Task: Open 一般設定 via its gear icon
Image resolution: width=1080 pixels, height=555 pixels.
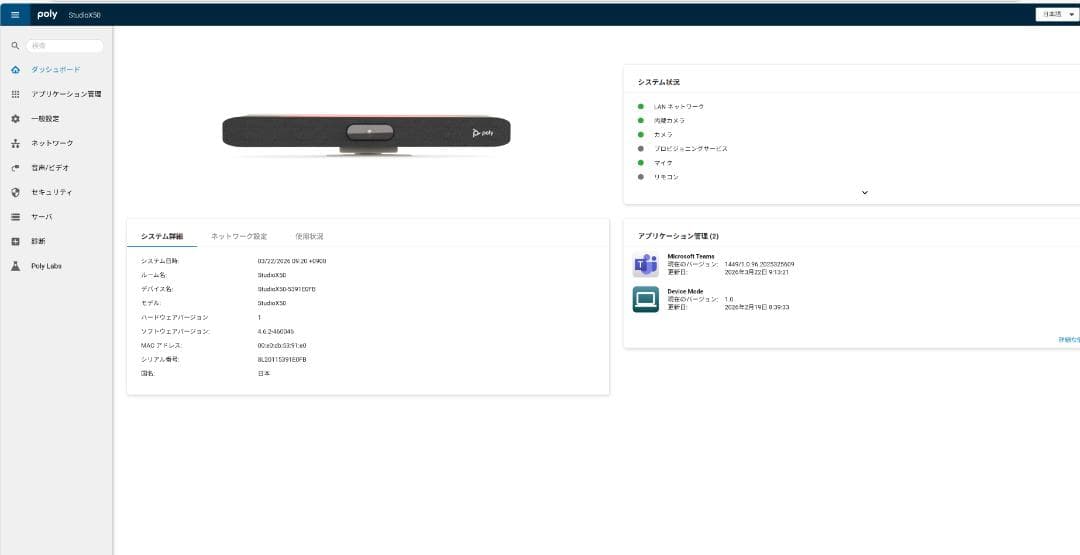Action: pyautogui.click(x=15, y=119)
